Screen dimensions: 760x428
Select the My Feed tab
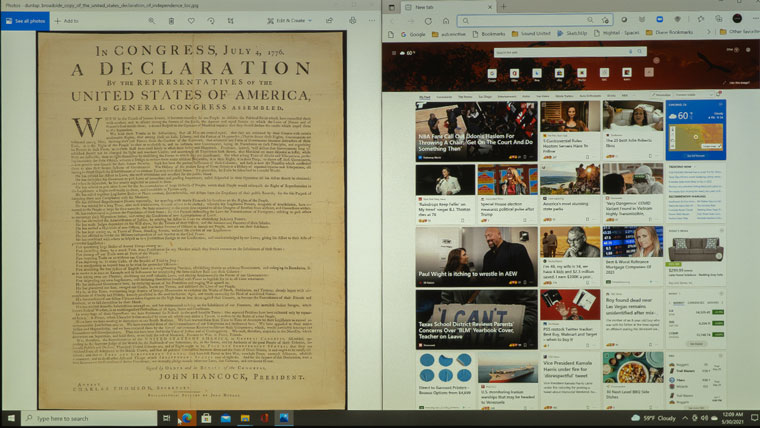[x=425, y=97]
